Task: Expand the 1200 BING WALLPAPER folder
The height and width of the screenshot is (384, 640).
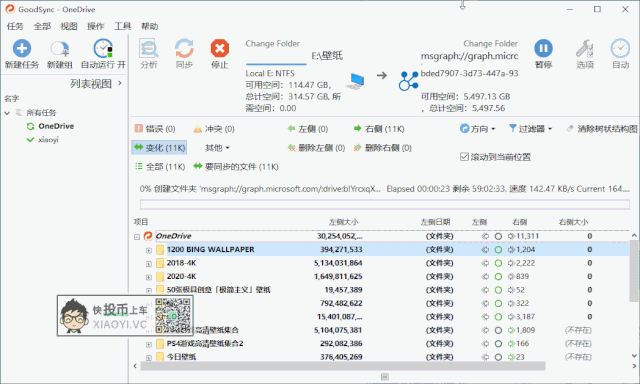Action: [149, 250]
